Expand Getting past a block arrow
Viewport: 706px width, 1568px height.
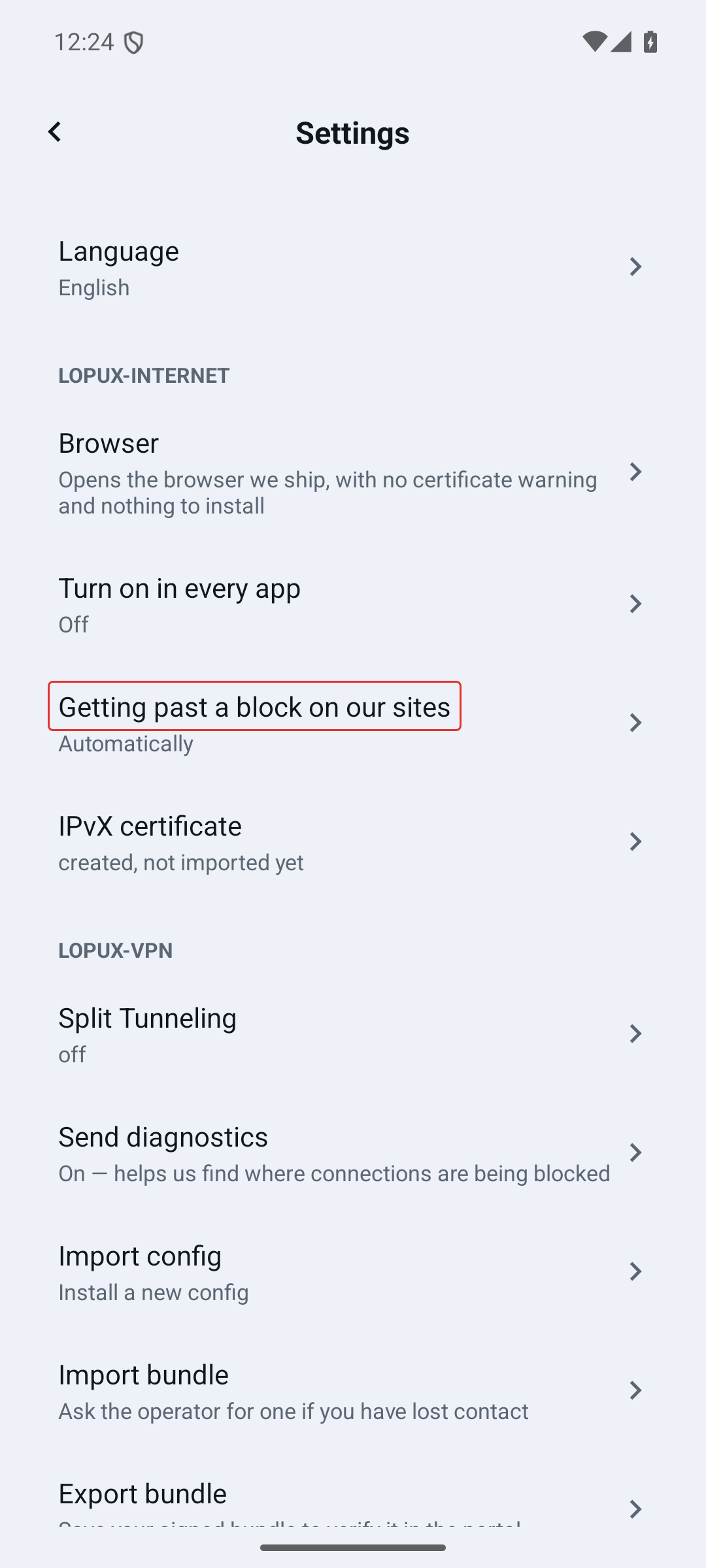click(x=635, y=723)
